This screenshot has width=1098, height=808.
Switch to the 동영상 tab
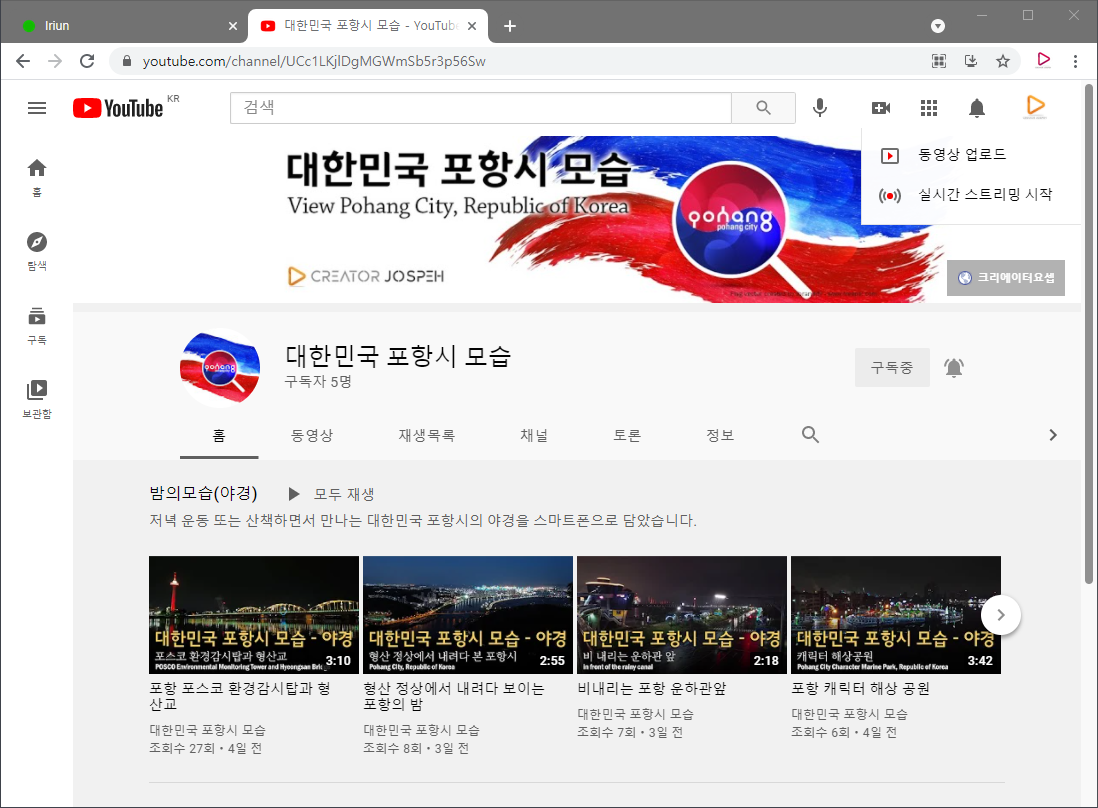312,436
